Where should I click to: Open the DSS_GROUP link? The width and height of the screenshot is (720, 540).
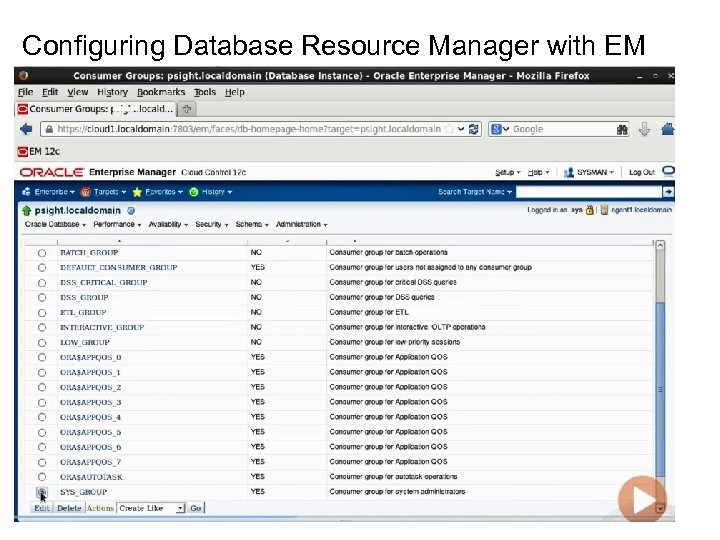[x=84, y=298]
